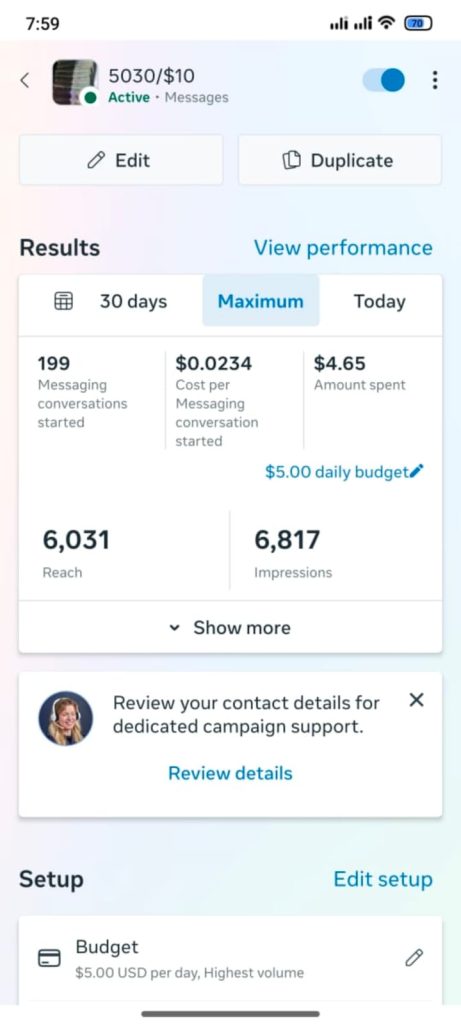Viewport: 461px width, 1024px height.
Task: Tap the Budget row edit pencil icon
Action: (x=414, y=957)
